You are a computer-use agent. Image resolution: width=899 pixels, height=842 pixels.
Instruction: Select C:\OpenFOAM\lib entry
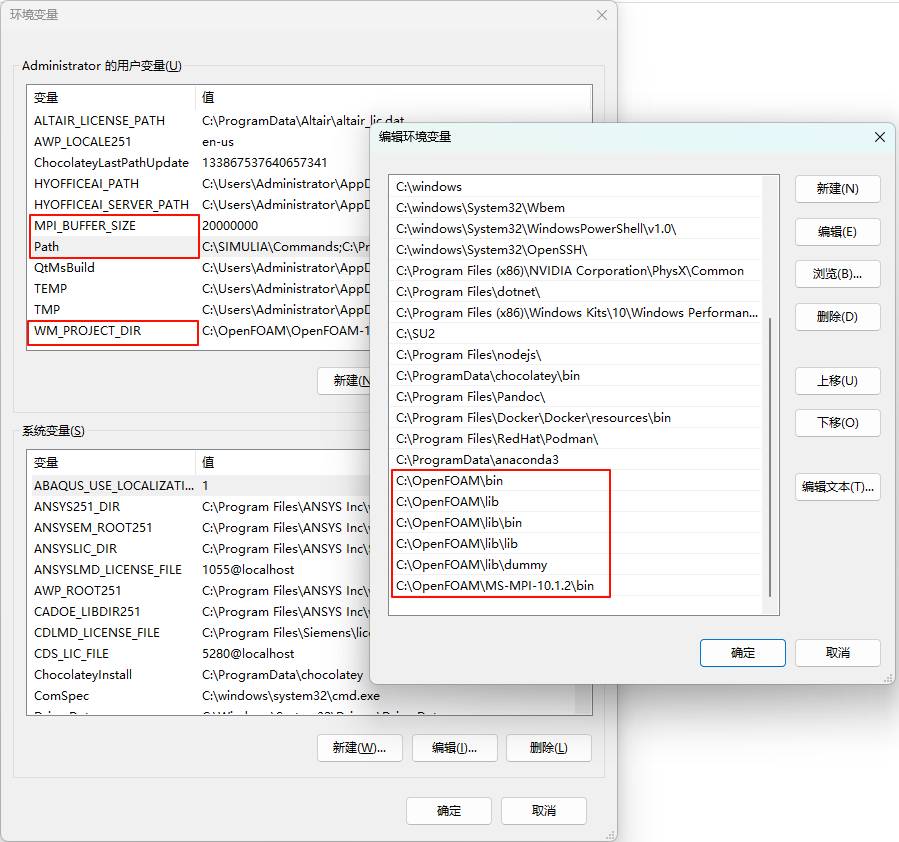tap(576, 502)
